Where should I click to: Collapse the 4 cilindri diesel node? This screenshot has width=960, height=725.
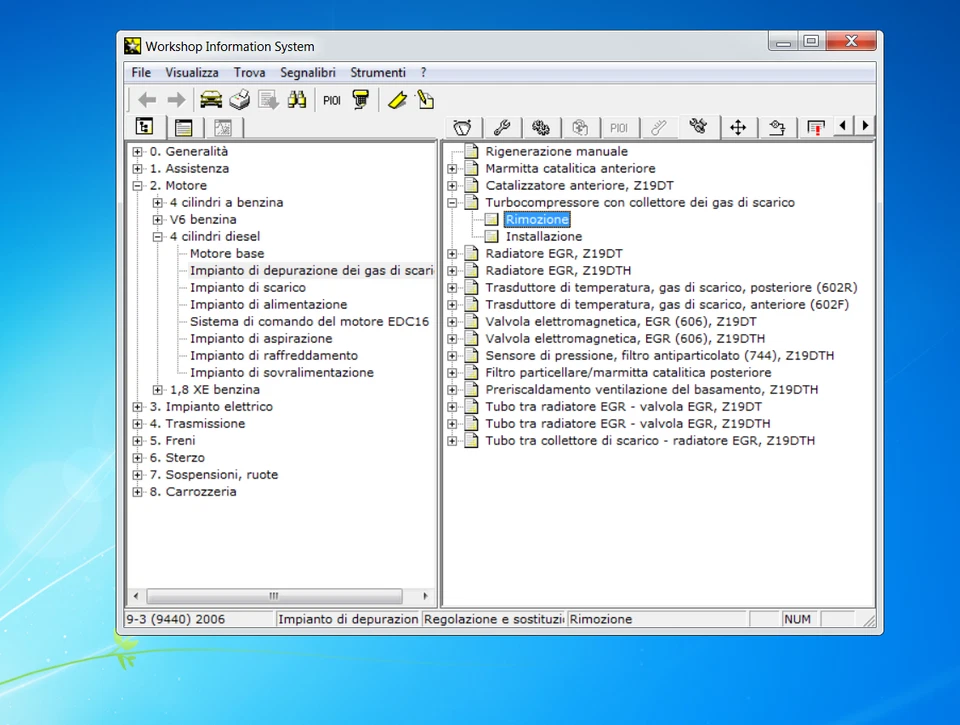157,237
